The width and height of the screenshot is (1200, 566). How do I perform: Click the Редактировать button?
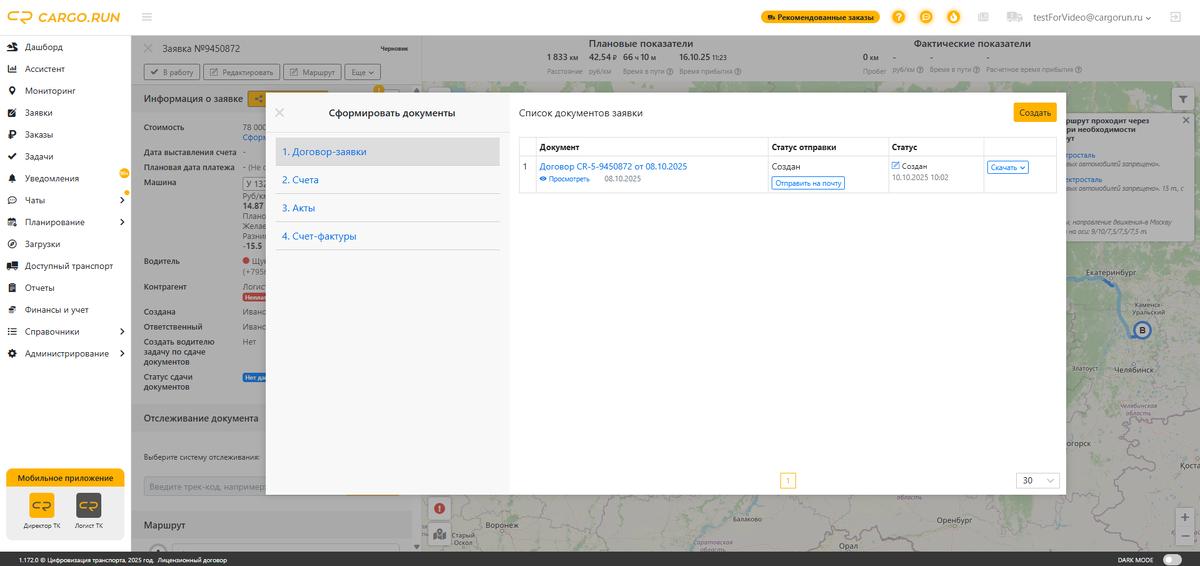click(x=241, y=72)
